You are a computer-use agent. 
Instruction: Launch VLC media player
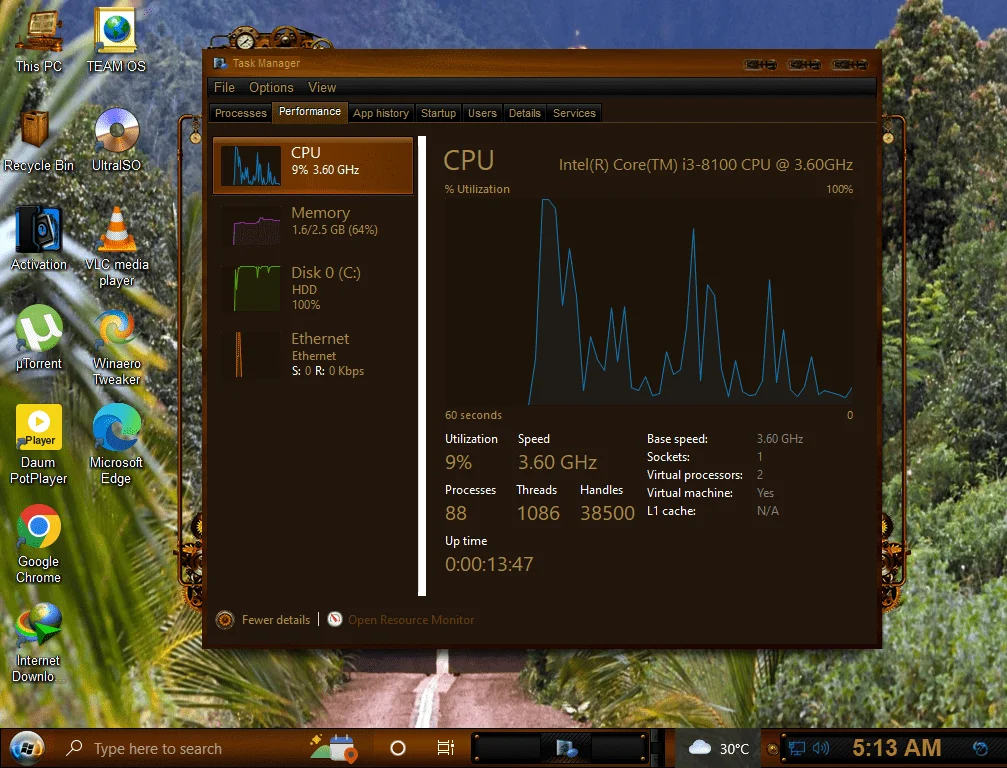(x=116, y=247)
